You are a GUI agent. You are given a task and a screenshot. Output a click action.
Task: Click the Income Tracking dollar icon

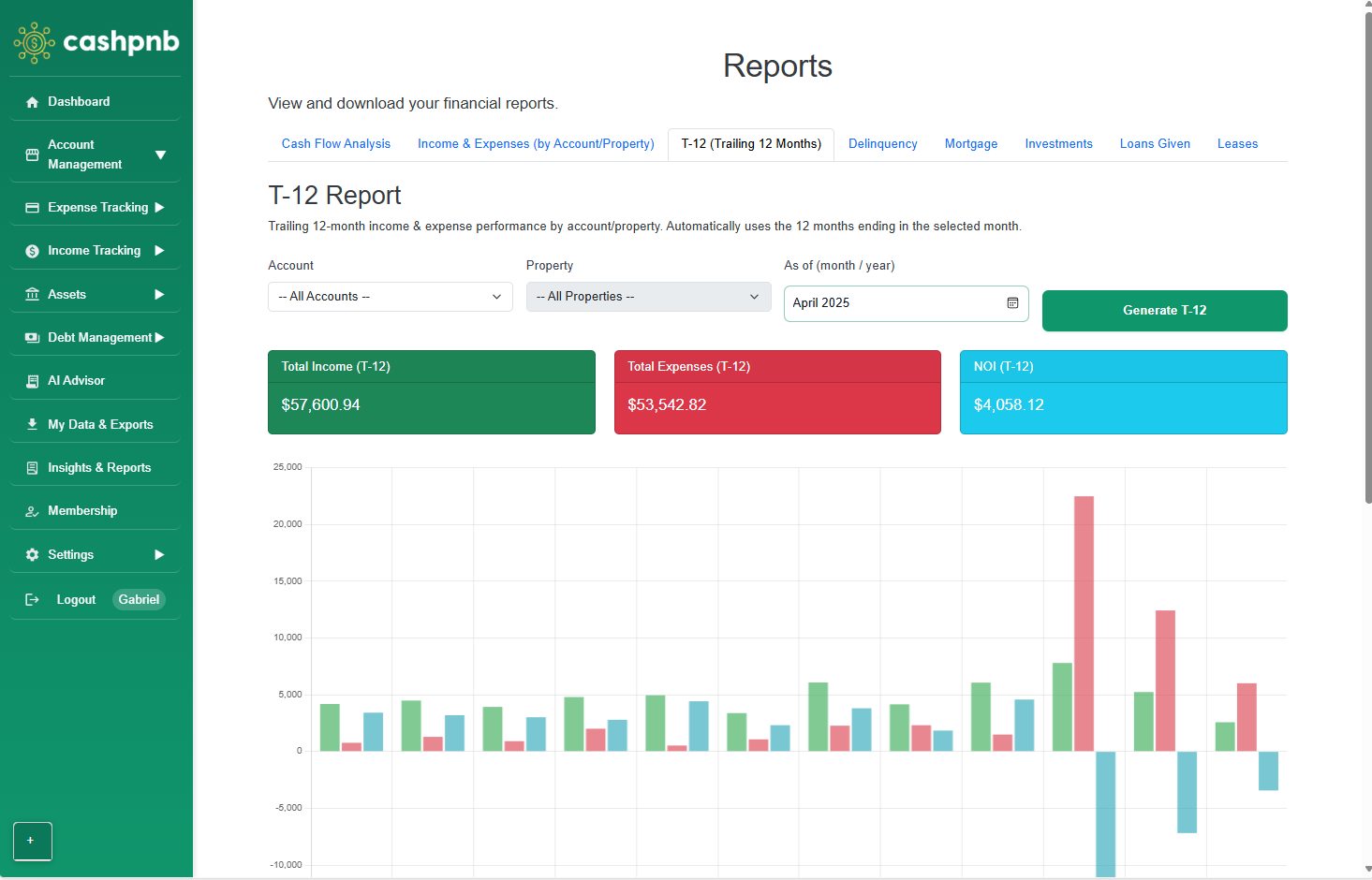32,250
